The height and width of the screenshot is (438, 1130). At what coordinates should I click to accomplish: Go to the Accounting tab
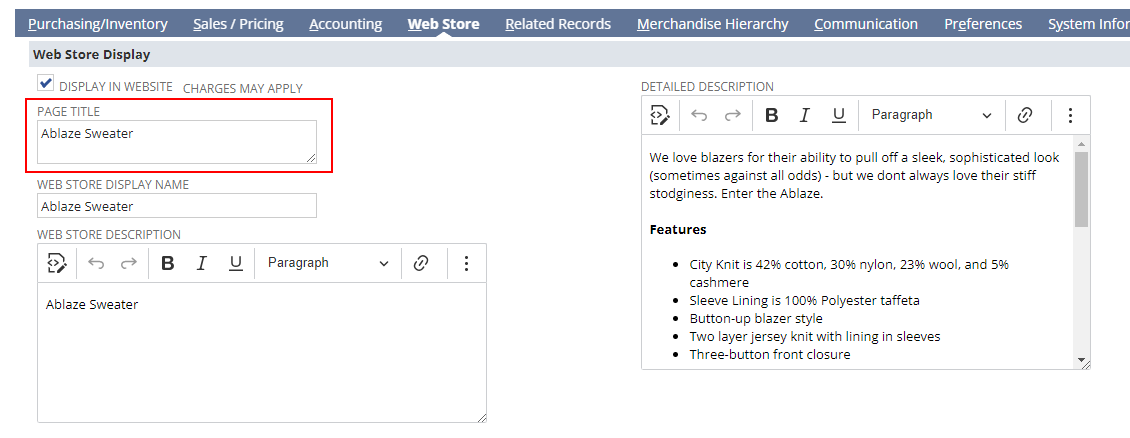pos(345,24)
